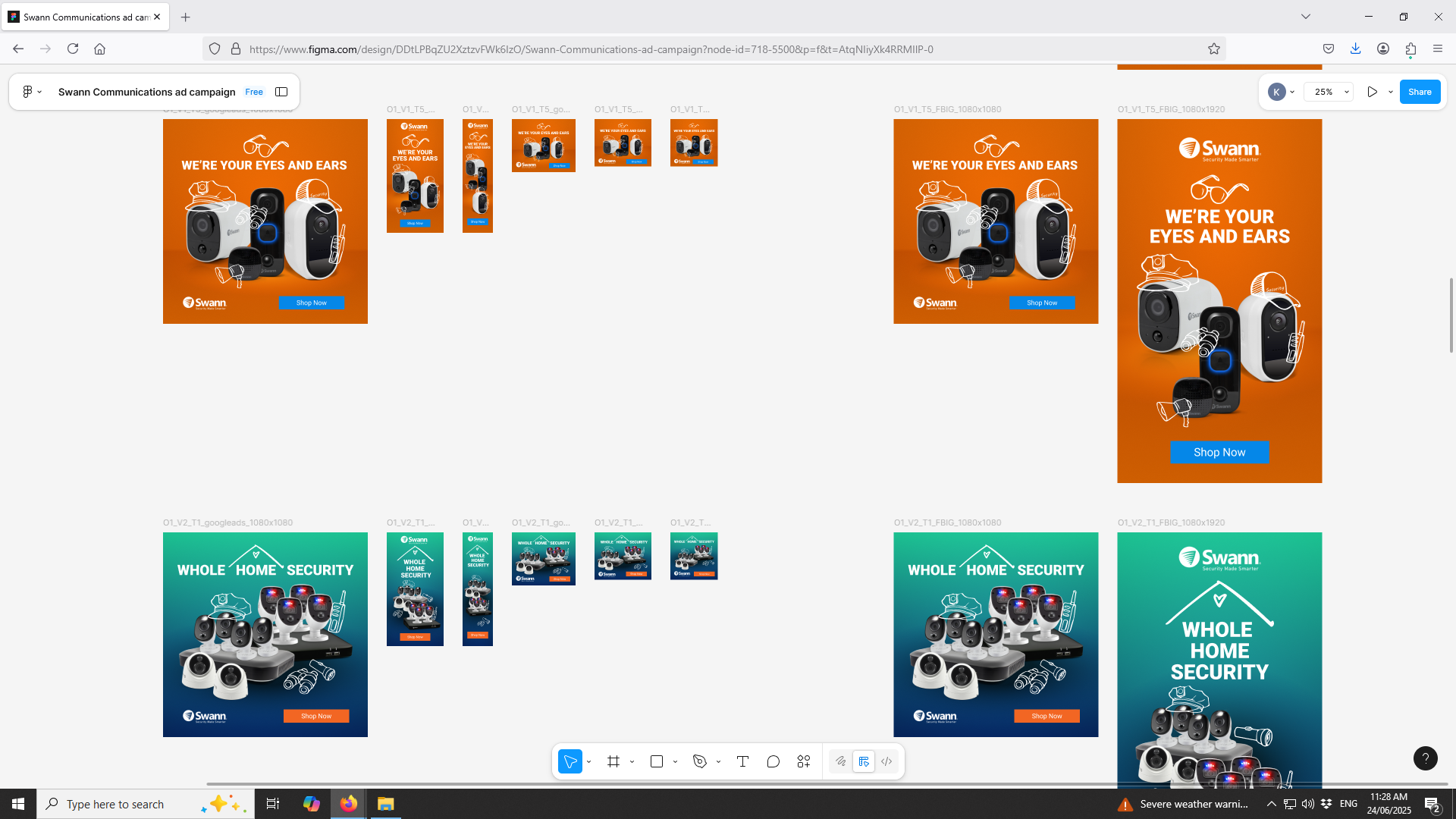Viewport: 1456px width, 819px height.
Task: Select the Text tool
Action: (x=742, y=761)
